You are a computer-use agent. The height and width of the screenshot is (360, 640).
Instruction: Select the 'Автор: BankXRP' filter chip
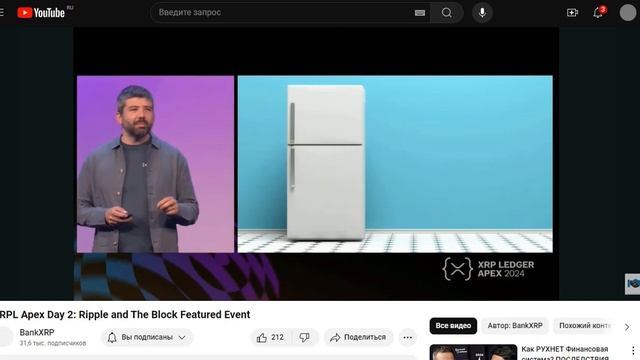tap(515, 326)
